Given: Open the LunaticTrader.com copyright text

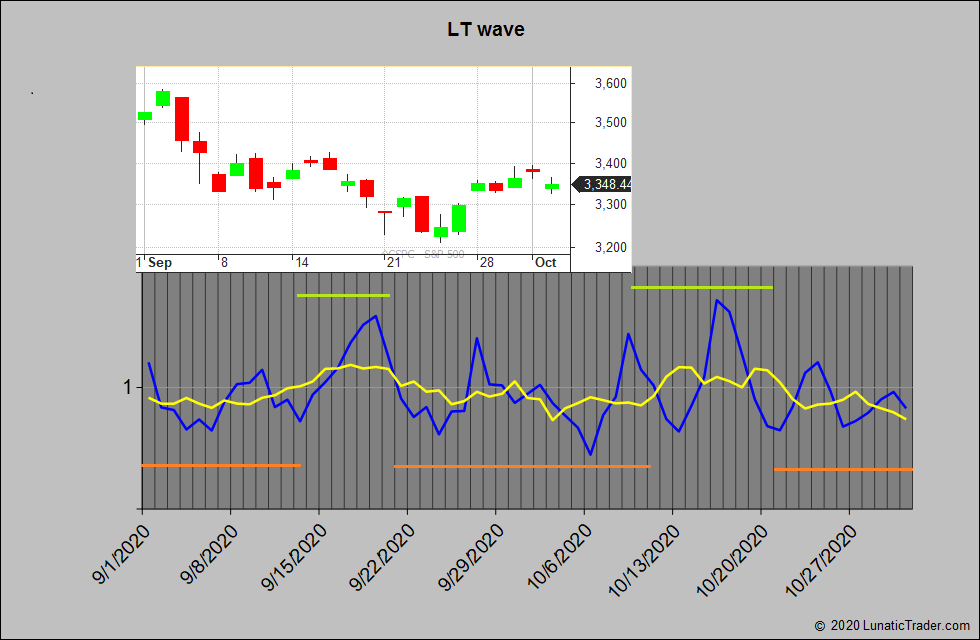Looking at the screenshot, I should click(893, 625).
